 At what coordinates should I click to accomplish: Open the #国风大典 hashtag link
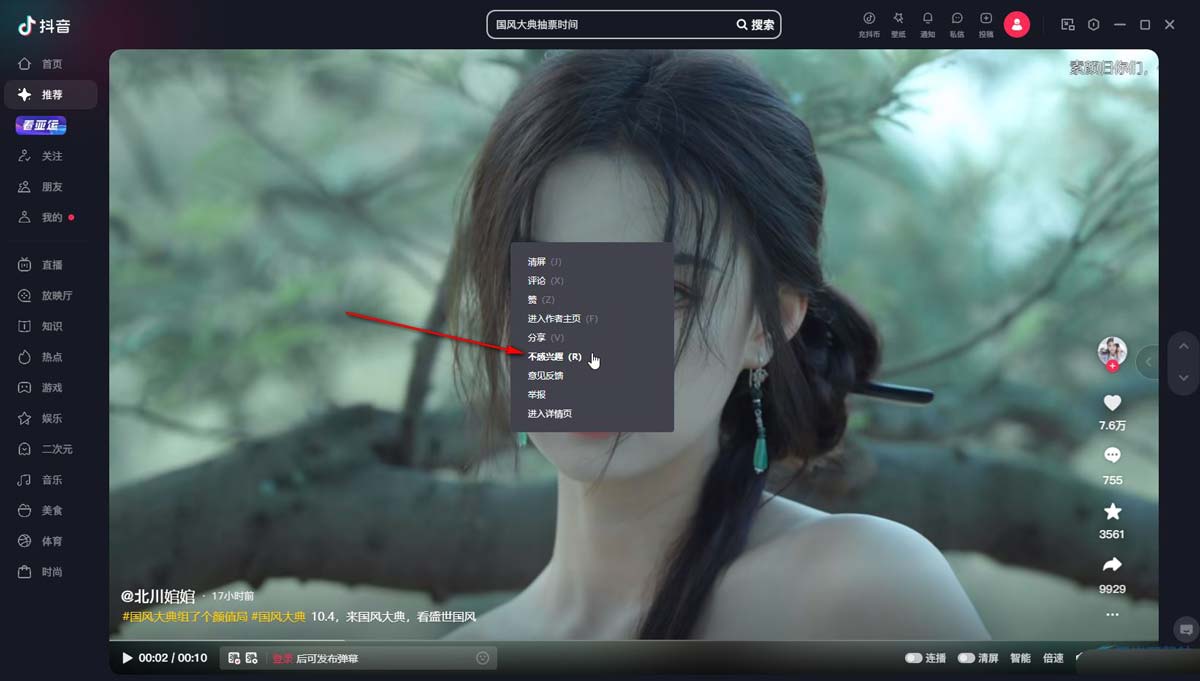point(277,617)
